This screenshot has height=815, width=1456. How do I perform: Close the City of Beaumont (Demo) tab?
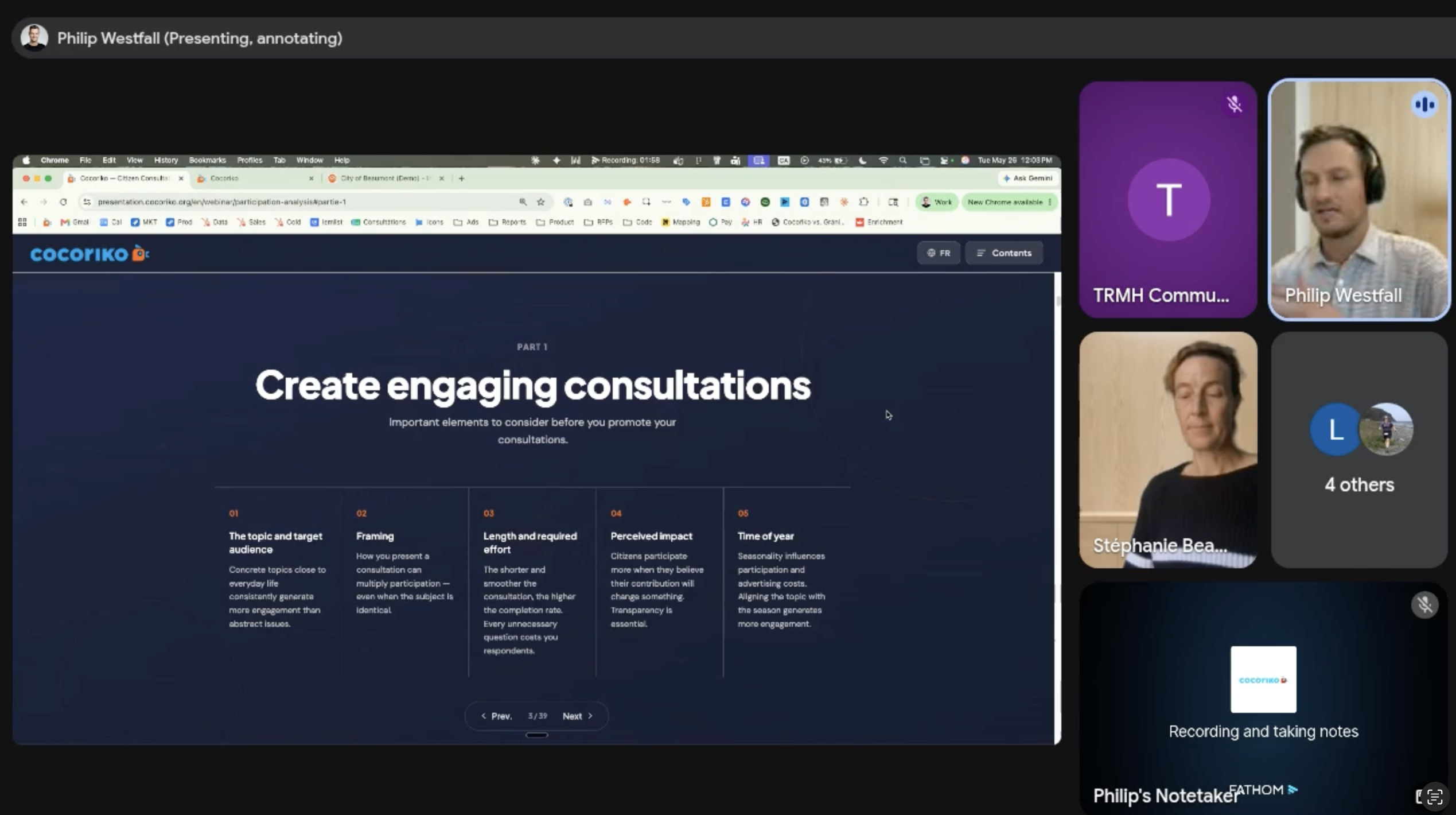441,178
